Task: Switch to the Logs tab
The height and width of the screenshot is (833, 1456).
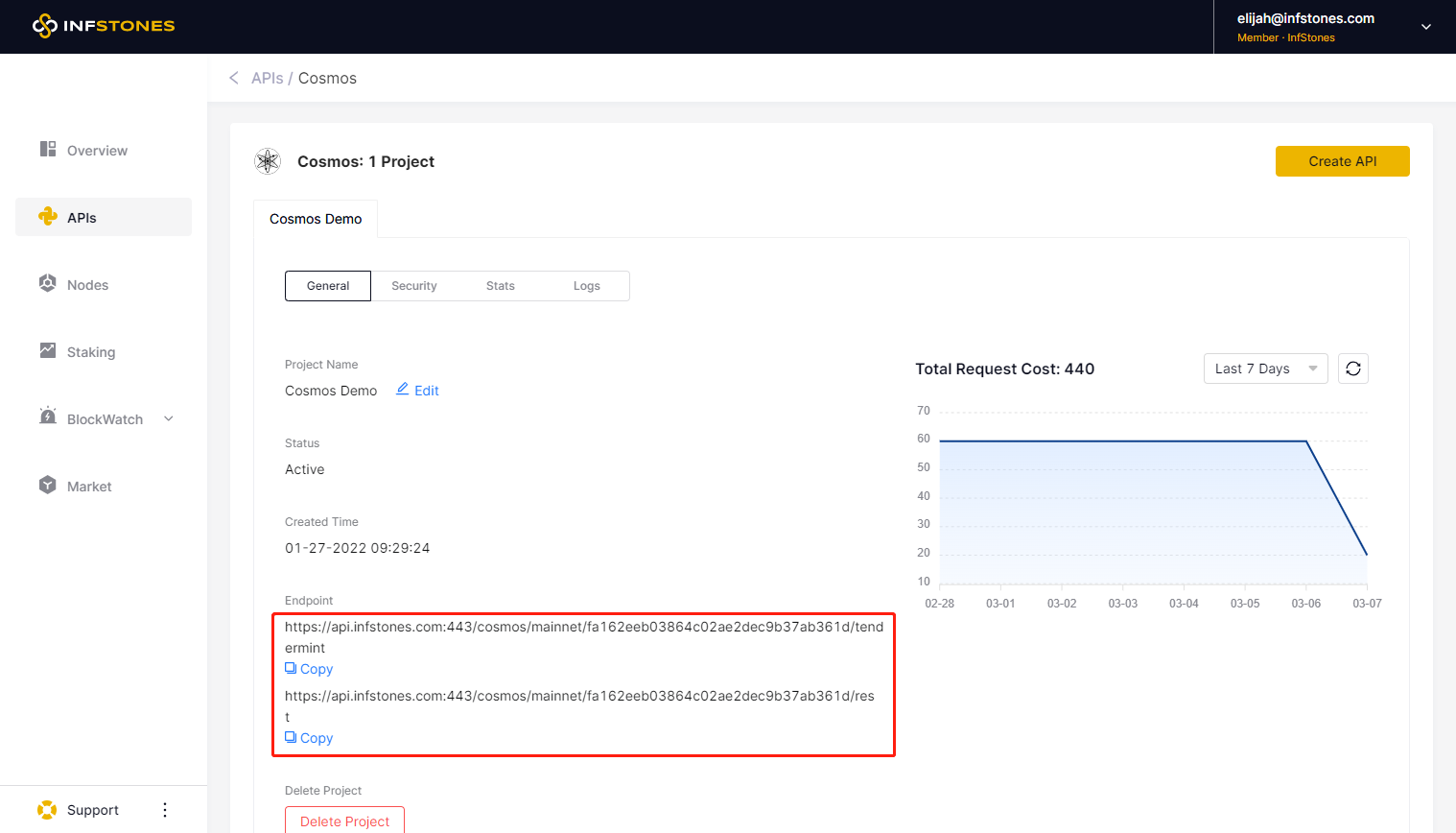Action: pos(587,286)
